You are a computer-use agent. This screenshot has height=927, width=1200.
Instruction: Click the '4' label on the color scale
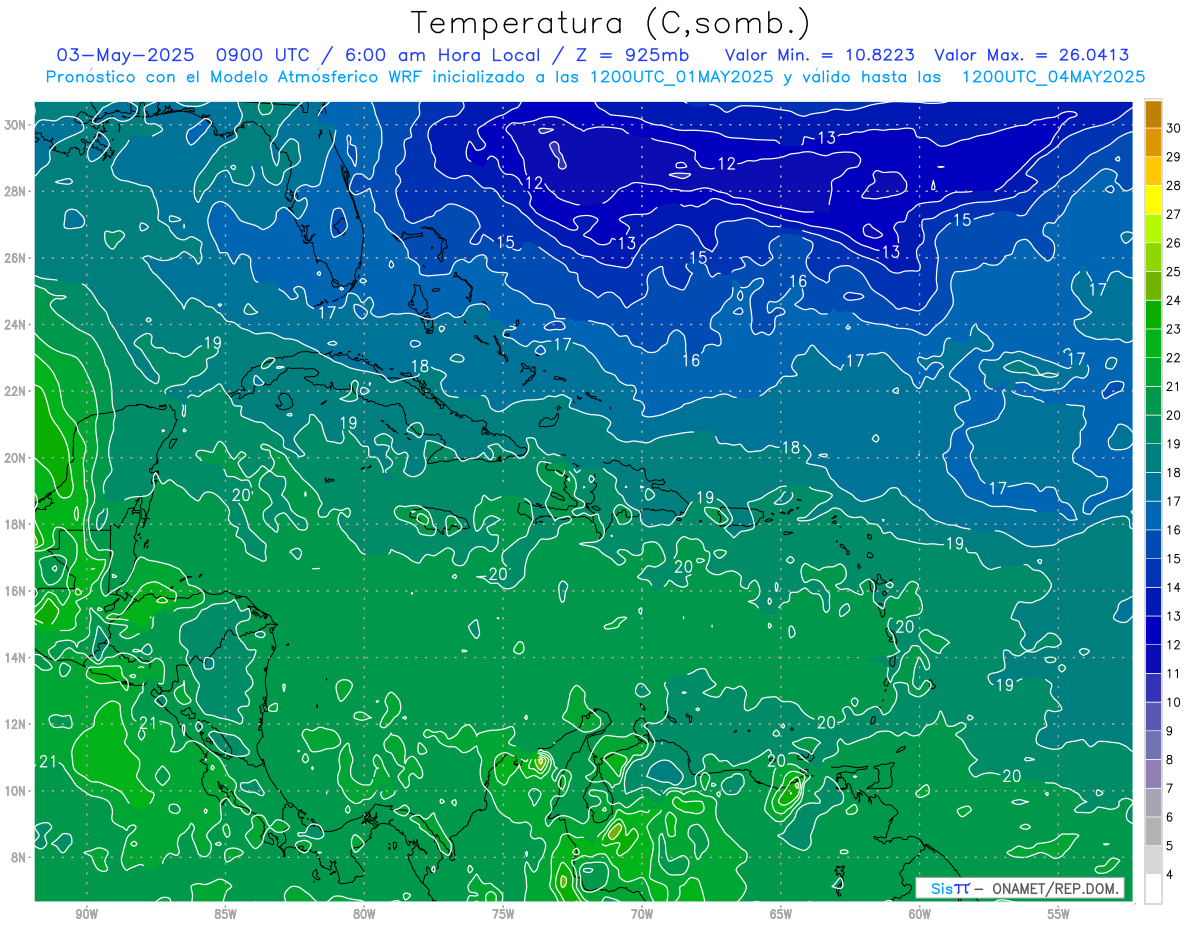point(1170,875)
